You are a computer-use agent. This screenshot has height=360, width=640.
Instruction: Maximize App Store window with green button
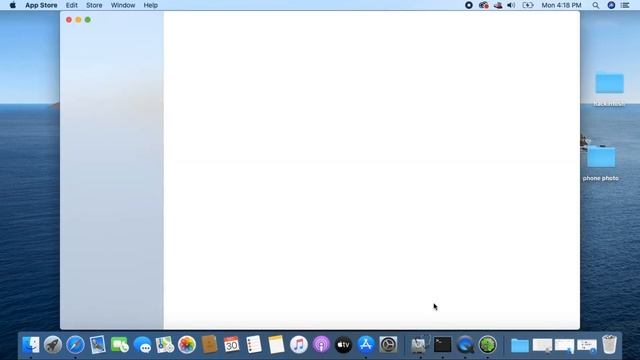88,20
